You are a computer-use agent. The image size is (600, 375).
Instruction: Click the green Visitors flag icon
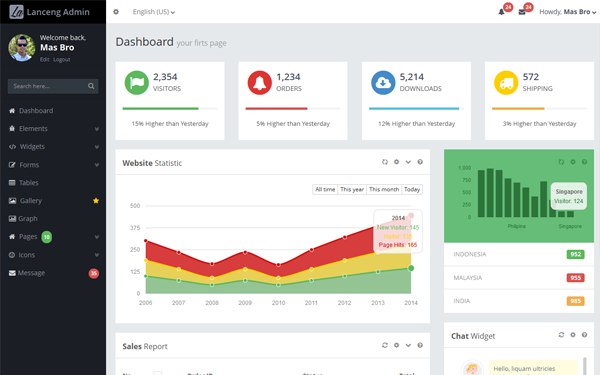(137, 83)
